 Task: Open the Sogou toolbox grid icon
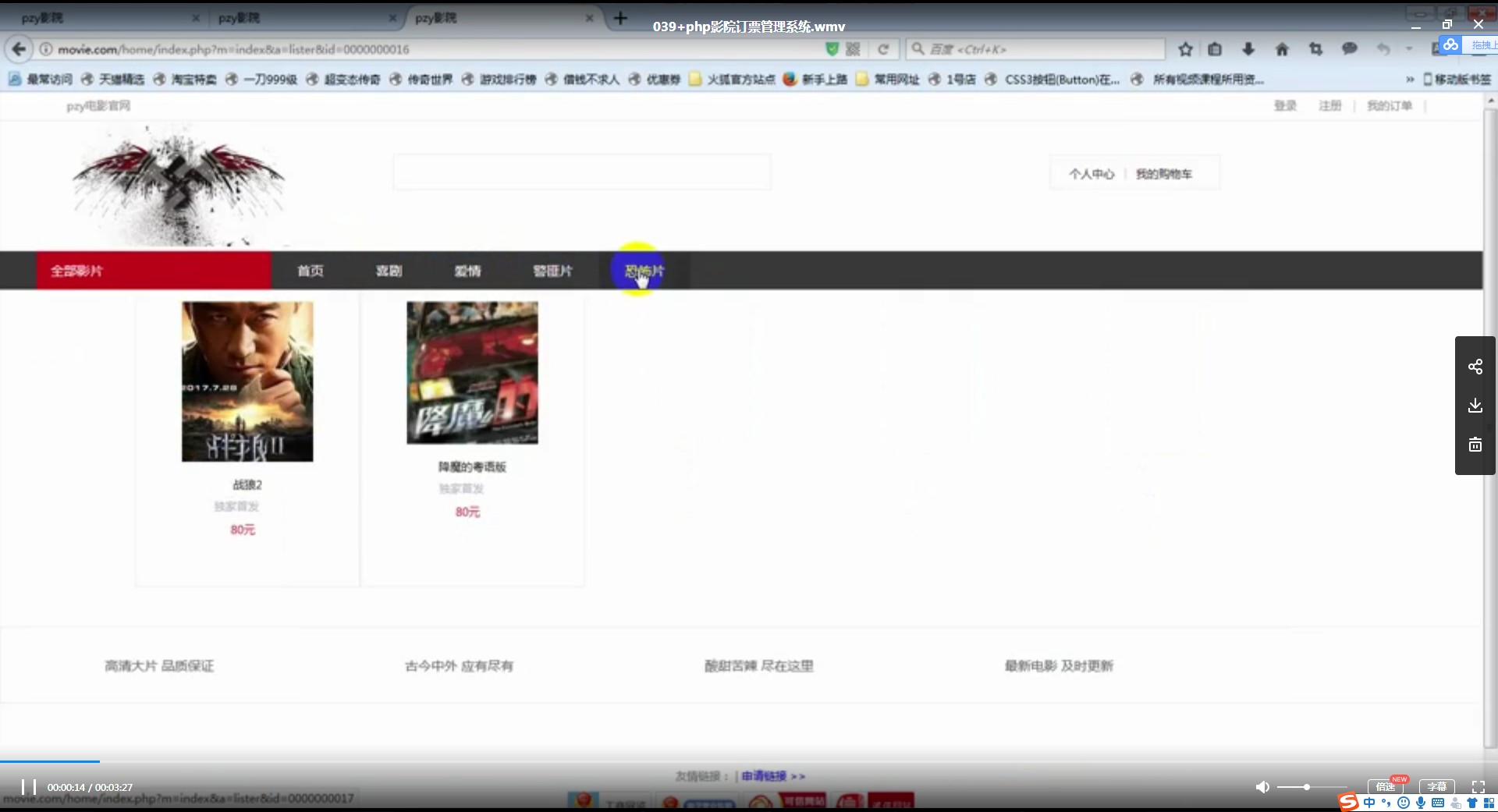(x=1489, y=803)
